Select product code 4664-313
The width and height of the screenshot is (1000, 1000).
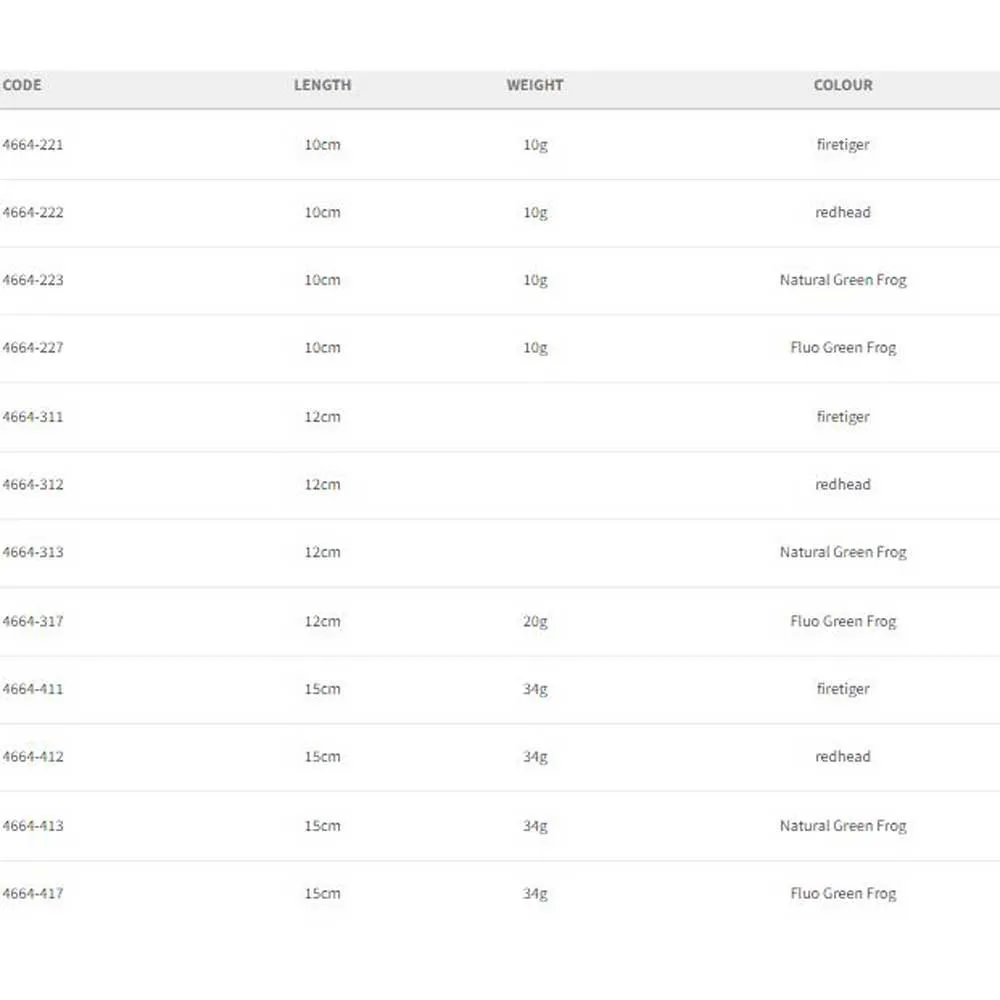pos(33,553)
